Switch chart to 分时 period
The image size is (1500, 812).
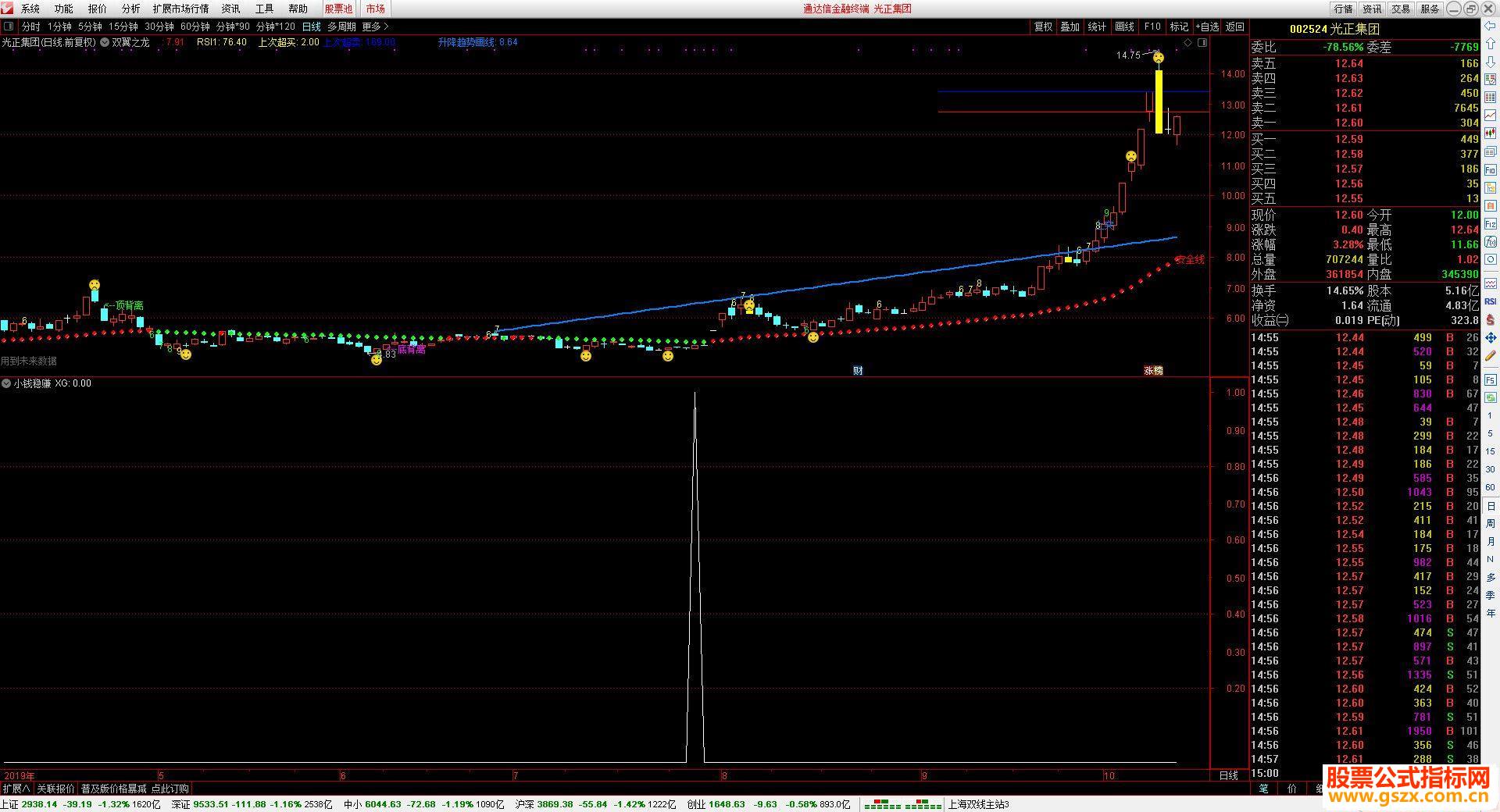click(30, 27)
